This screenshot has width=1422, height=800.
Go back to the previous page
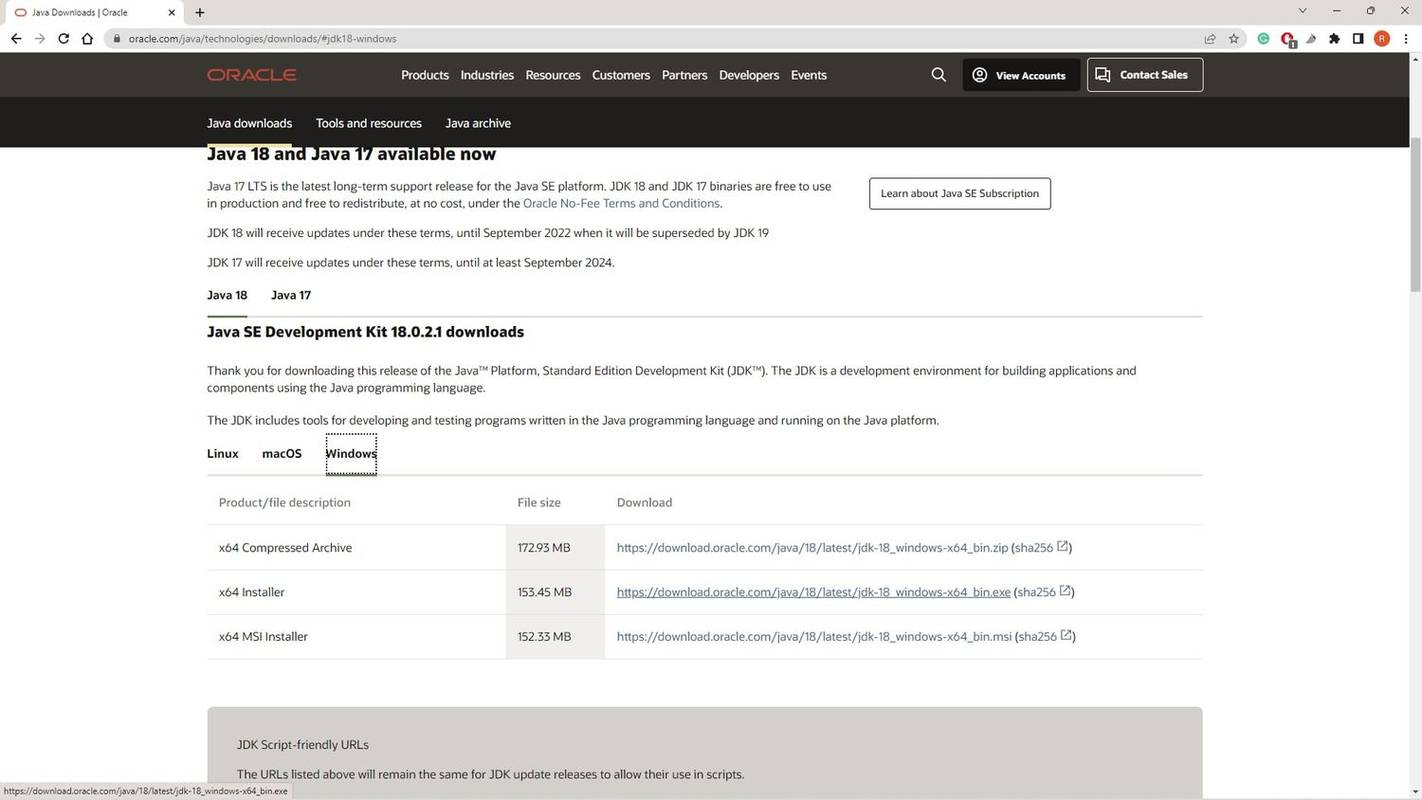pyautogui.click(x=16, y=39)
